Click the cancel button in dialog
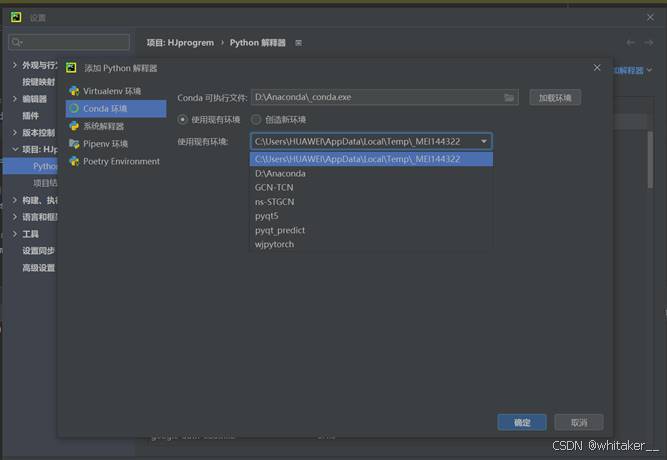 579,422
